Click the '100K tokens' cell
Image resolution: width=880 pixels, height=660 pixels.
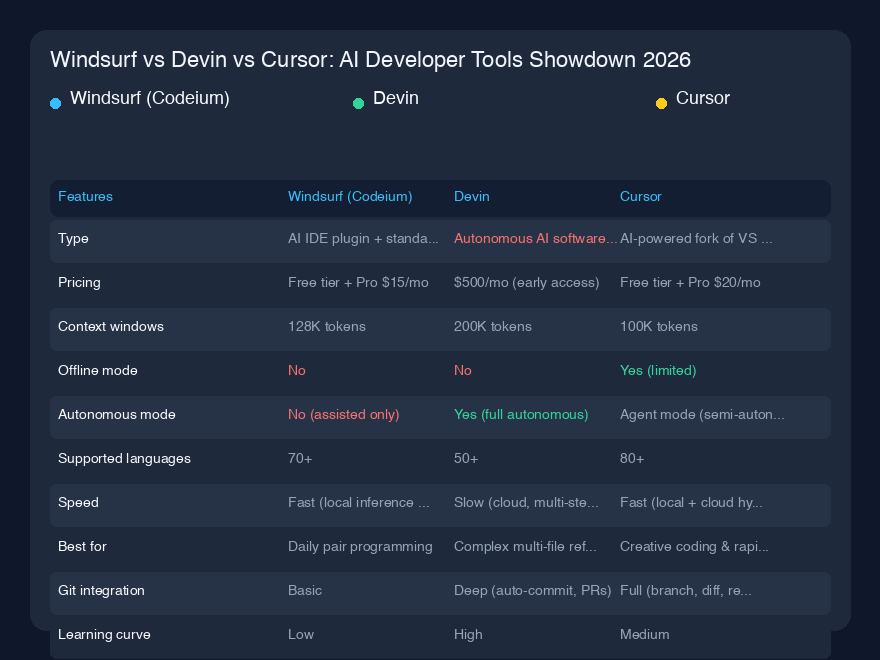[659, 327]
